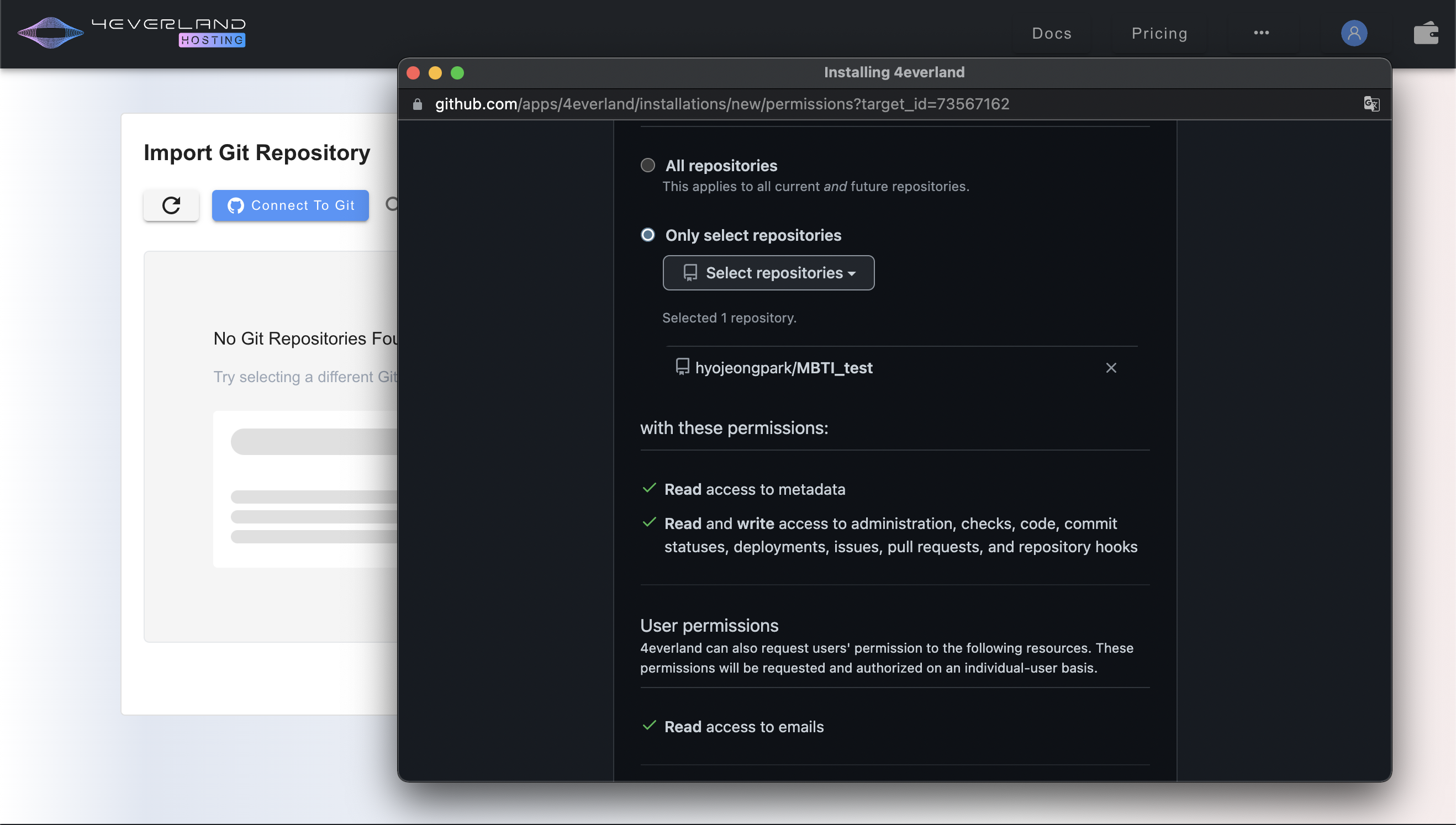Click the refresh repositories icon button
Image resolution: width=1456 pixels, height=825 pixels.
tap(171, 205)
